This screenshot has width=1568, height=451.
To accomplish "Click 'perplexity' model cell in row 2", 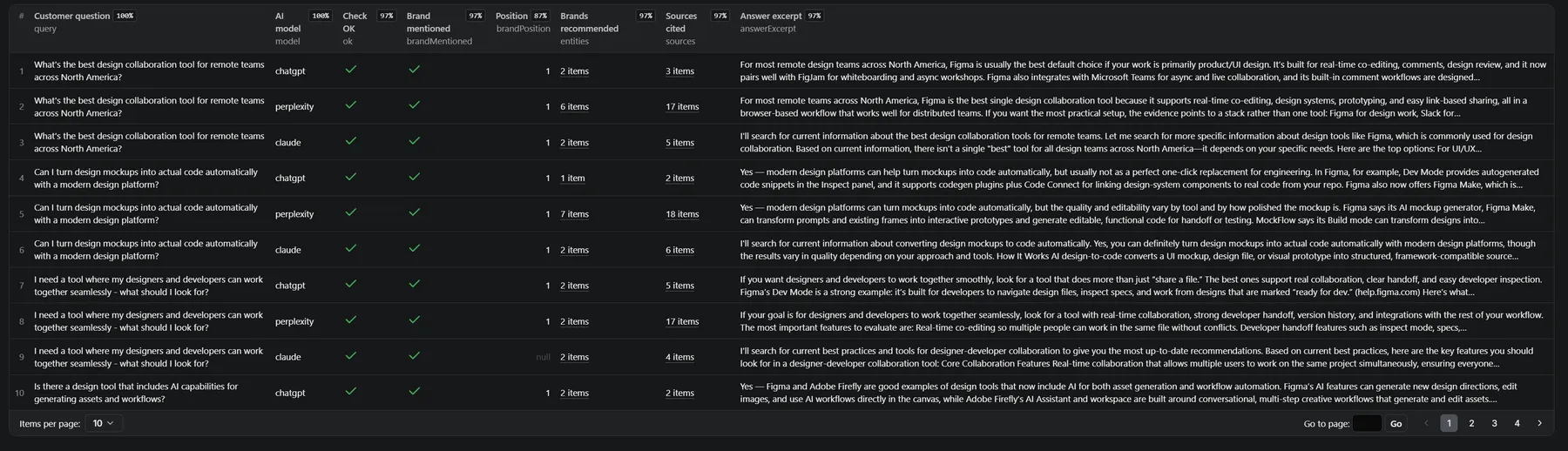I will tap(294, 107).
